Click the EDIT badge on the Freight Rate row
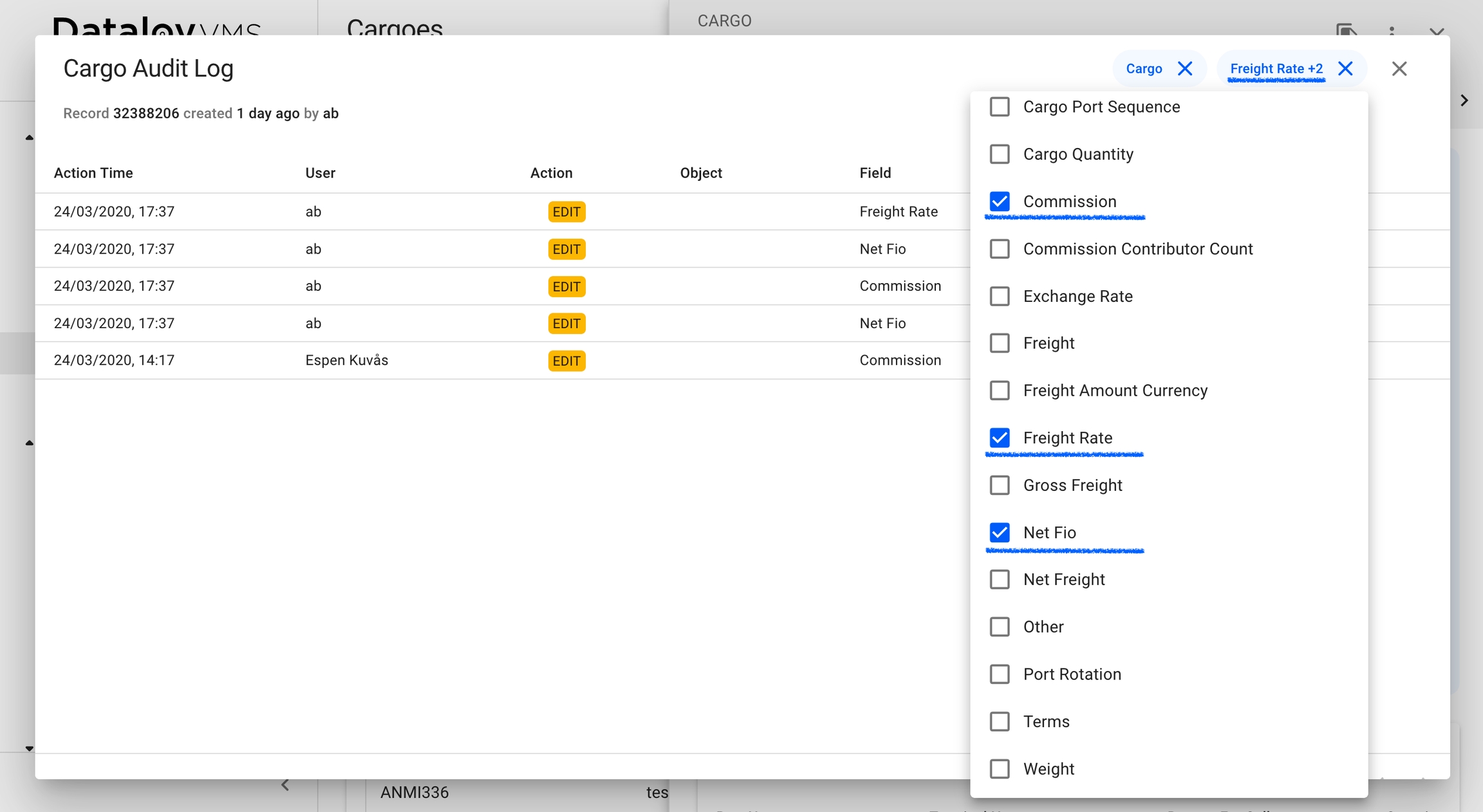 tap(566, 212)
